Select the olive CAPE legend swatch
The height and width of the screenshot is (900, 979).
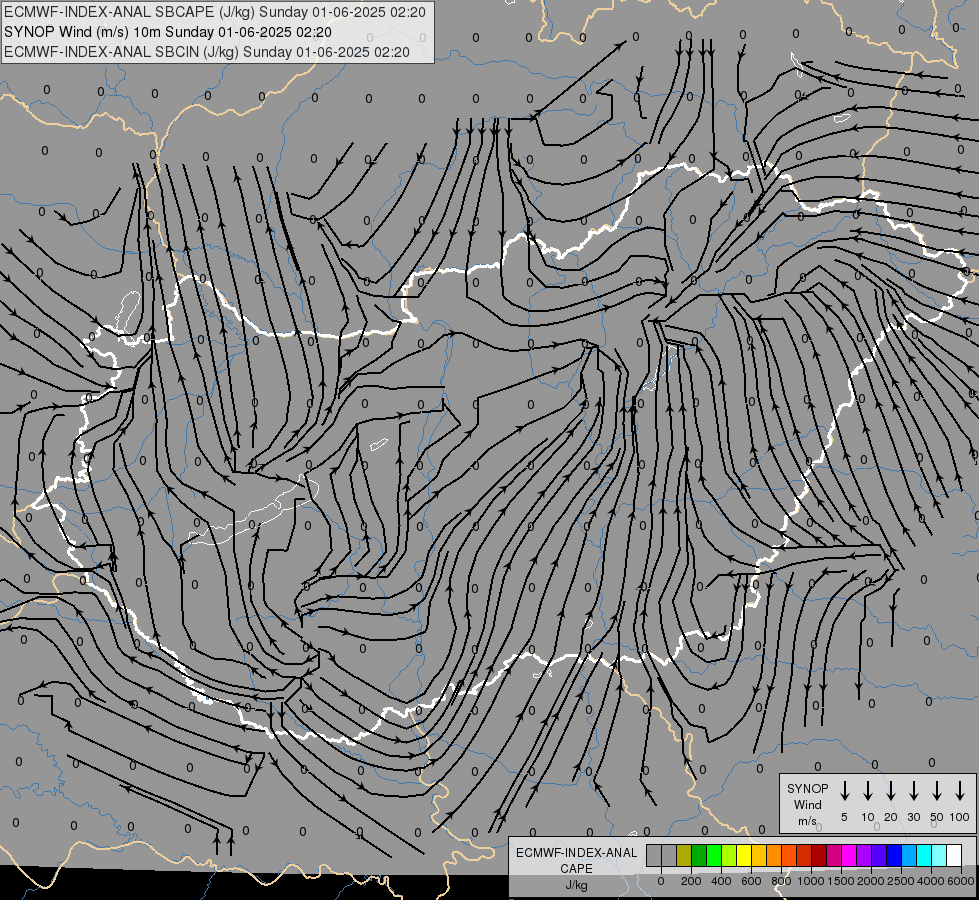point(684,855)
